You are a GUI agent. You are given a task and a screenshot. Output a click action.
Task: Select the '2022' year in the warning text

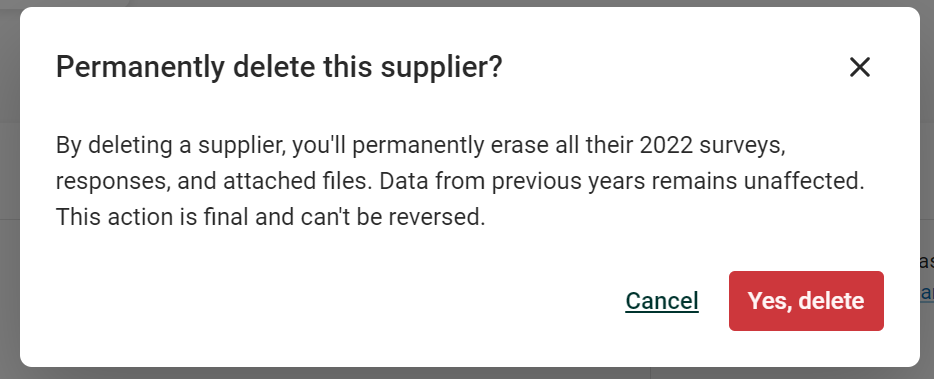click(666, 145)
